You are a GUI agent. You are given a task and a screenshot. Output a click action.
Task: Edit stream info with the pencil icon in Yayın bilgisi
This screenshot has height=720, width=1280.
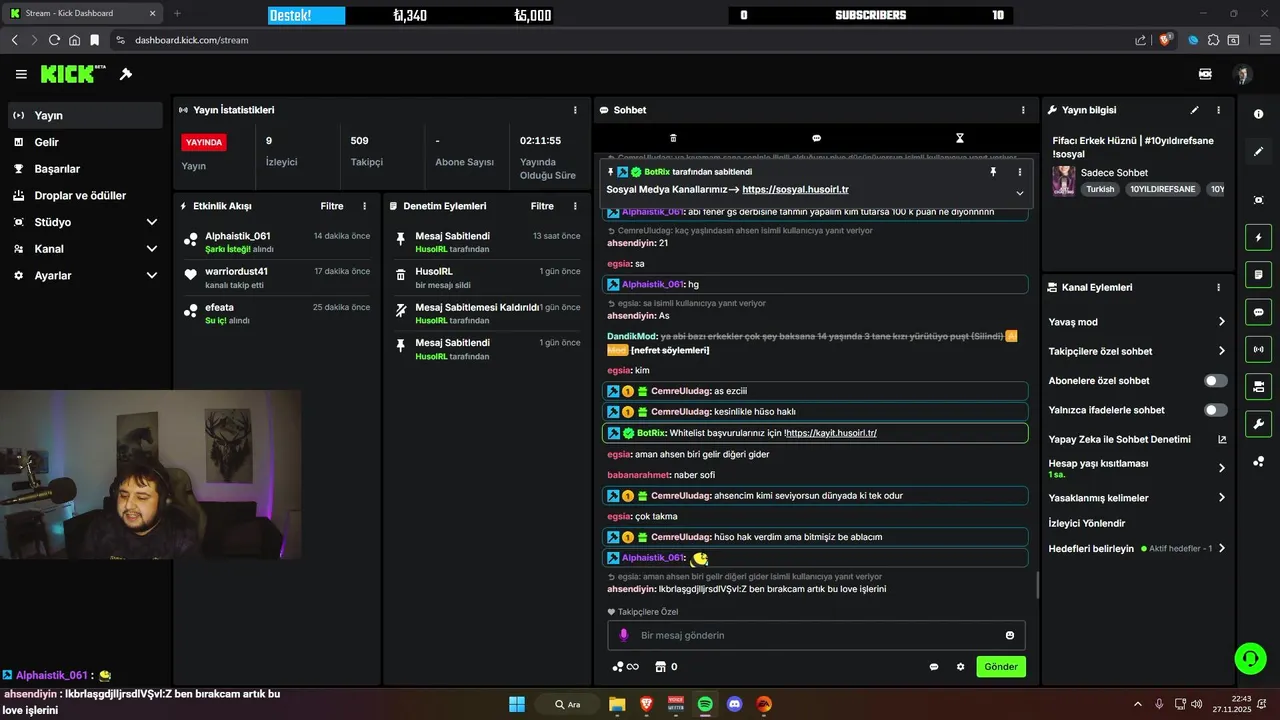coord(1194,110)
